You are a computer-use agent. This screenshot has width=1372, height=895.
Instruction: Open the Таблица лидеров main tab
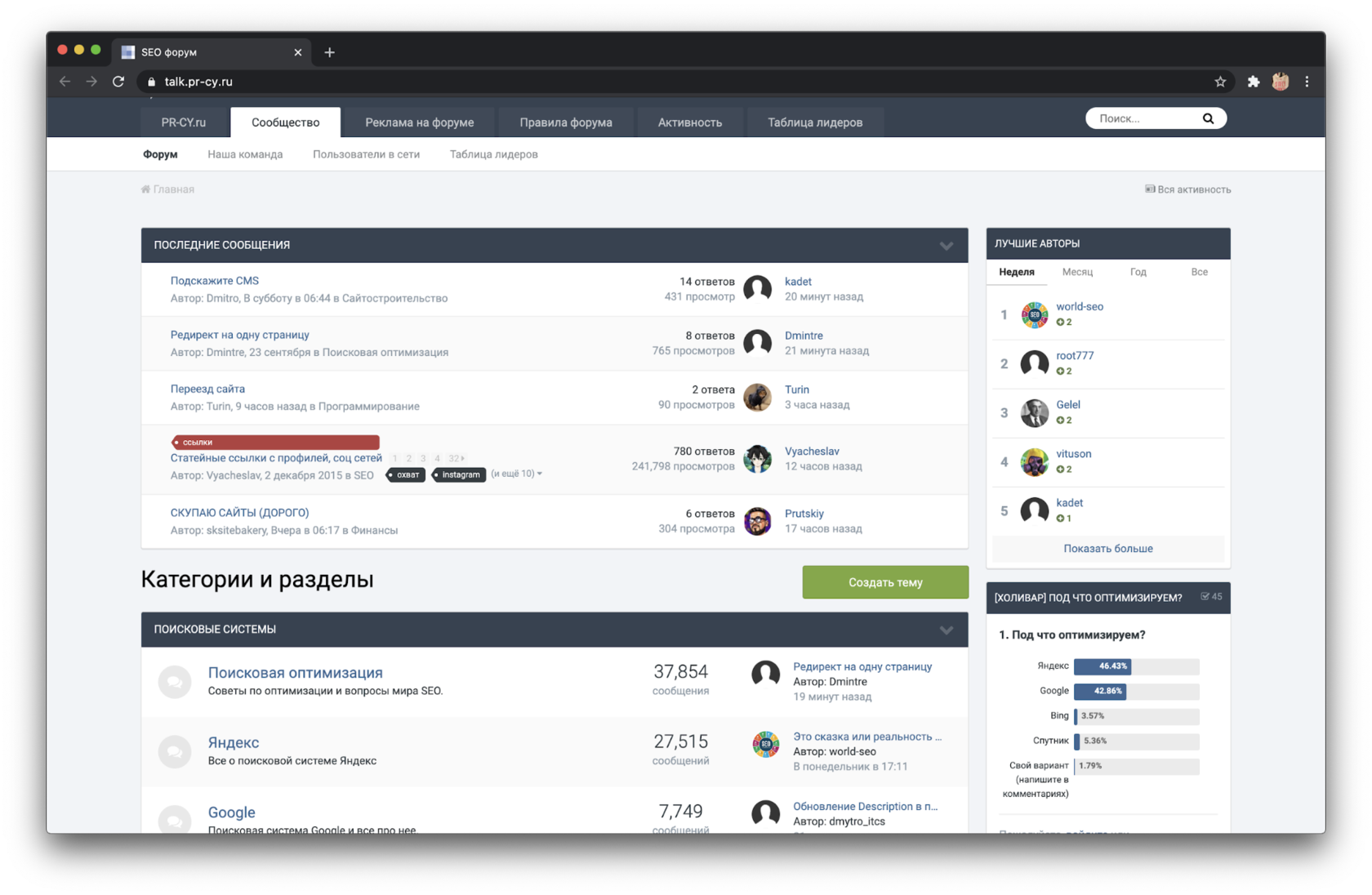[815, 122]
